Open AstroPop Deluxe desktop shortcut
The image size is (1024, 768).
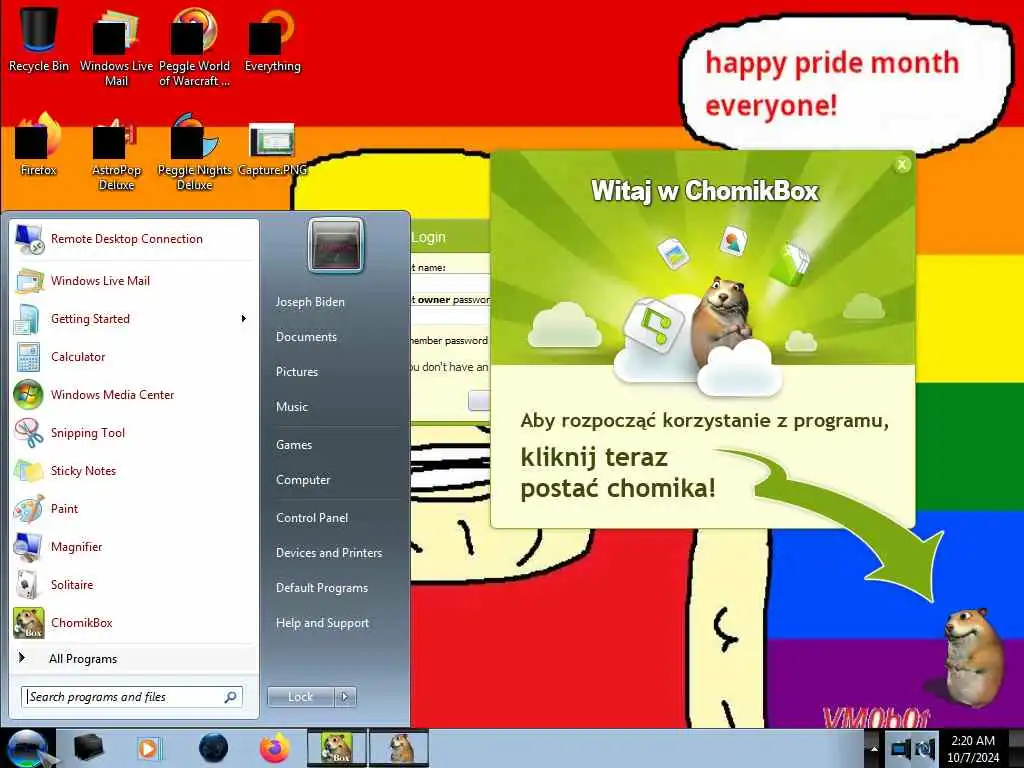tap(116, 152)
